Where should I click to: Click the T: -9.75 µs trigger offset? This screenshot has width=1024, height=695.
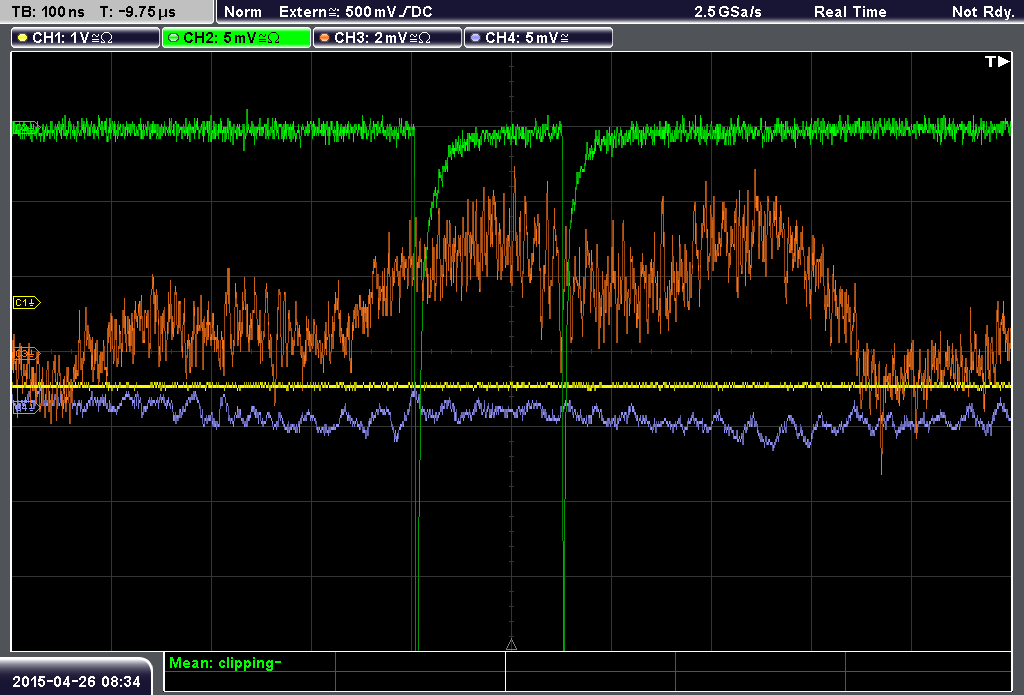pyautogui.click(x=138, y=12)
